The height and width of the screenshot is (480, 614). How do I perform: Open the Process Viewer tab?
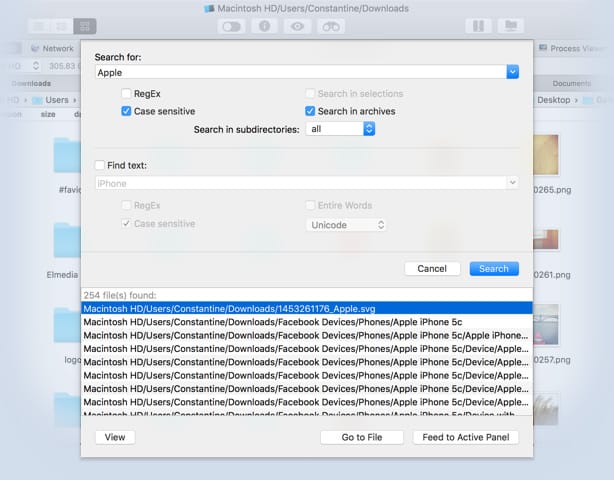[x=575, y=48]
